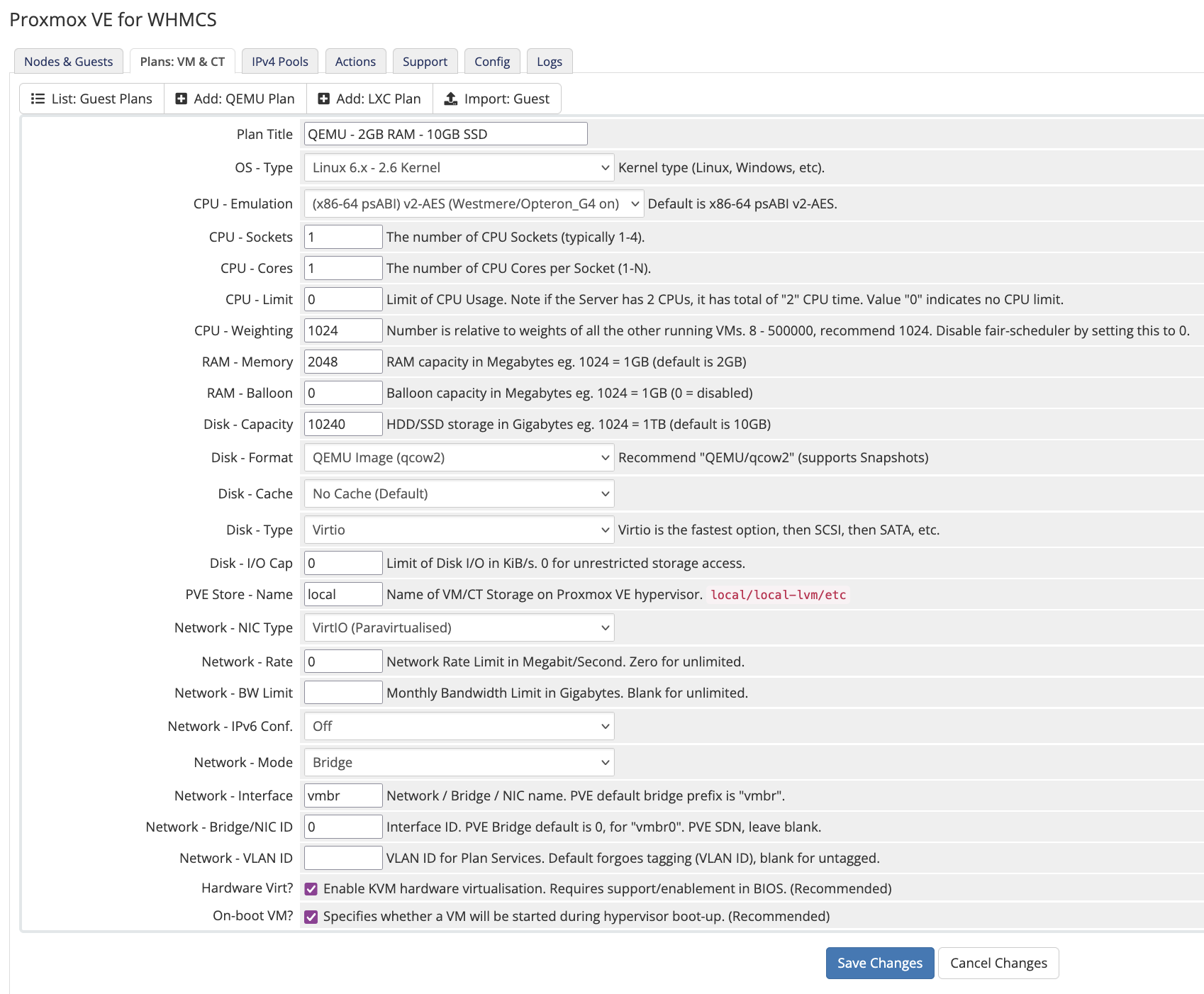Enable KVM hardware virtualisation checkbox
This screenshot has height=994, width=1204.
(311, 888)
